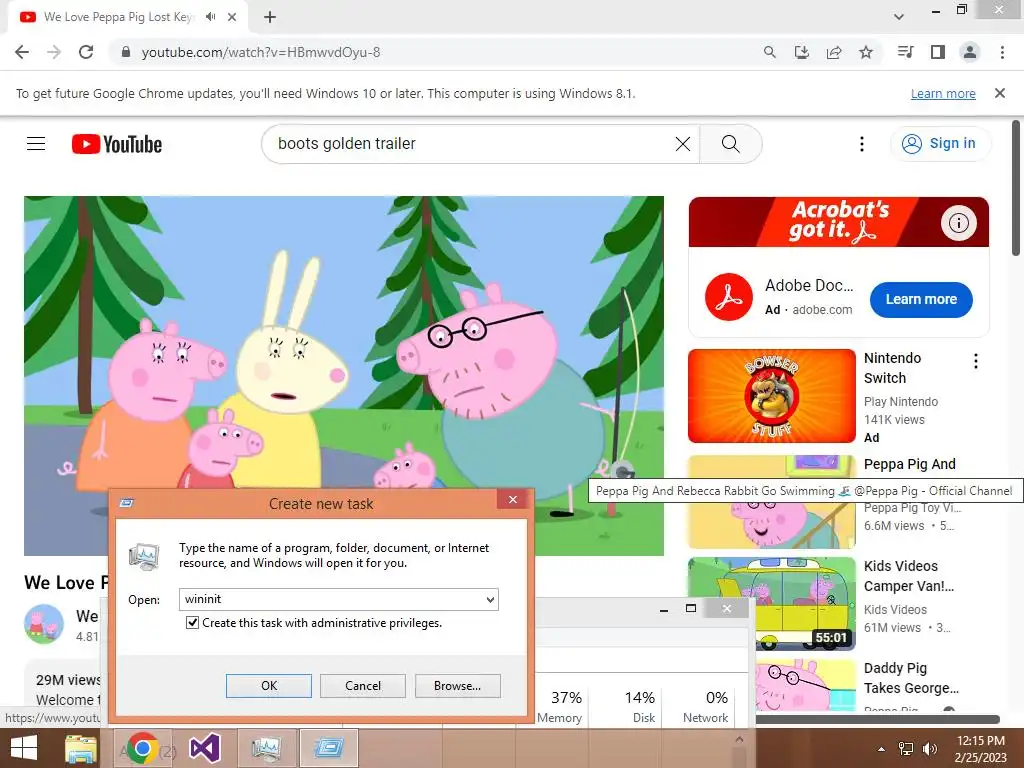This screenshot has height=768, width=1024.
Task: Go back with the browser back arrow
Action: pyautogui.click(x=22, y=52)
